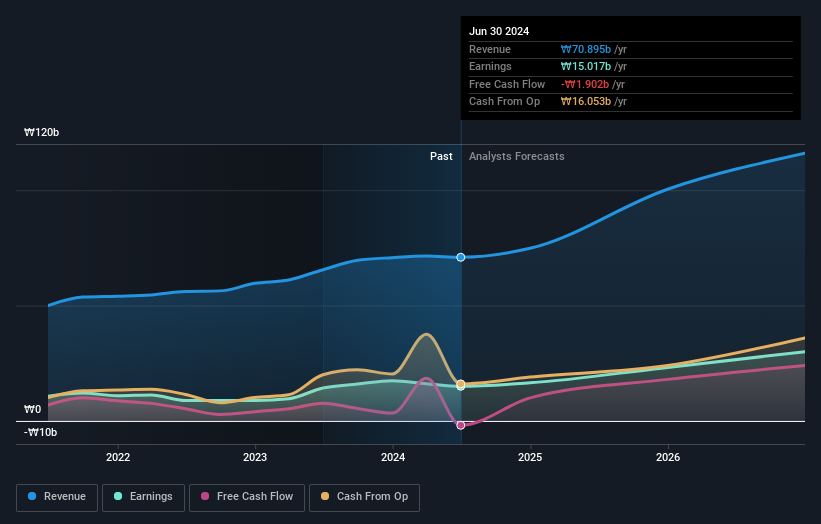Click the blue Revenue data point marker

pos(461,258)
